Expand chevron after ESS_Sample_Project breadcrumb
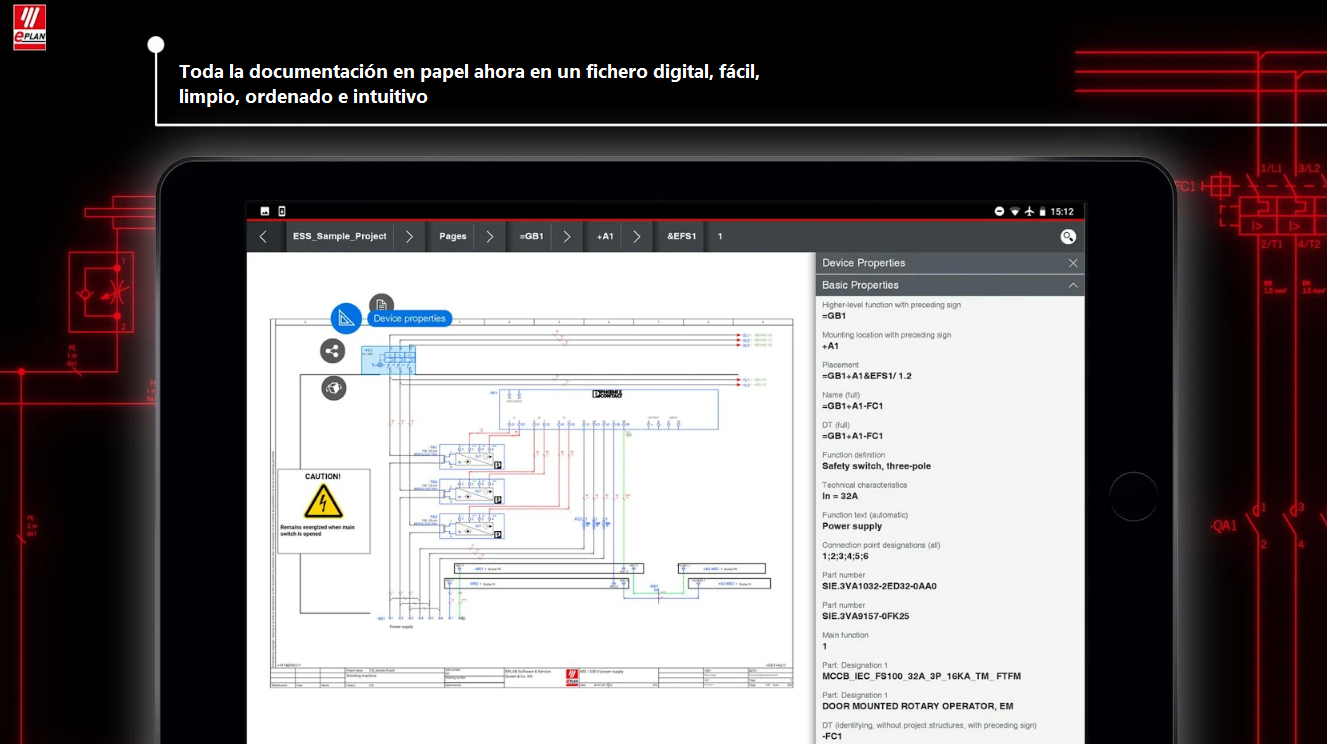This screenshot has height=744, width=1327. tap(409, 237)
